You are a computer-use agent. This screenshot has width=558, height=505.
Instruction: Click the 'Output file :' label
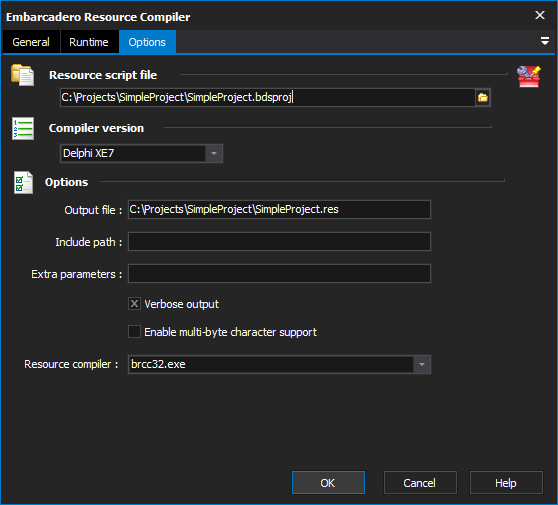pyautogui.click(x=93, y=210)
